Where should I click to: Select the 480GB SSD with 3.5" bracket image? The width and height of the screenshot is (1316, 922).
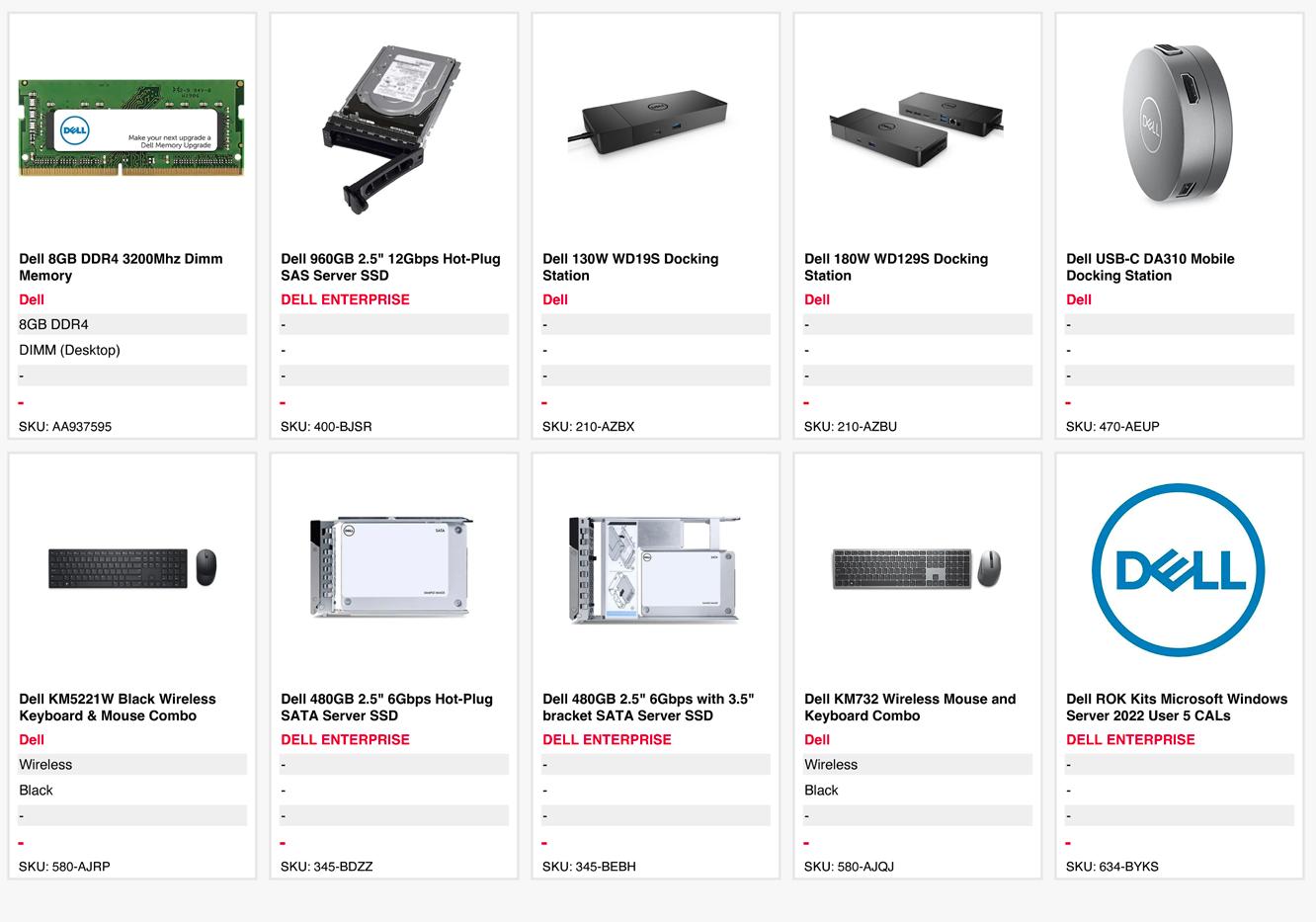pos(654,569)
